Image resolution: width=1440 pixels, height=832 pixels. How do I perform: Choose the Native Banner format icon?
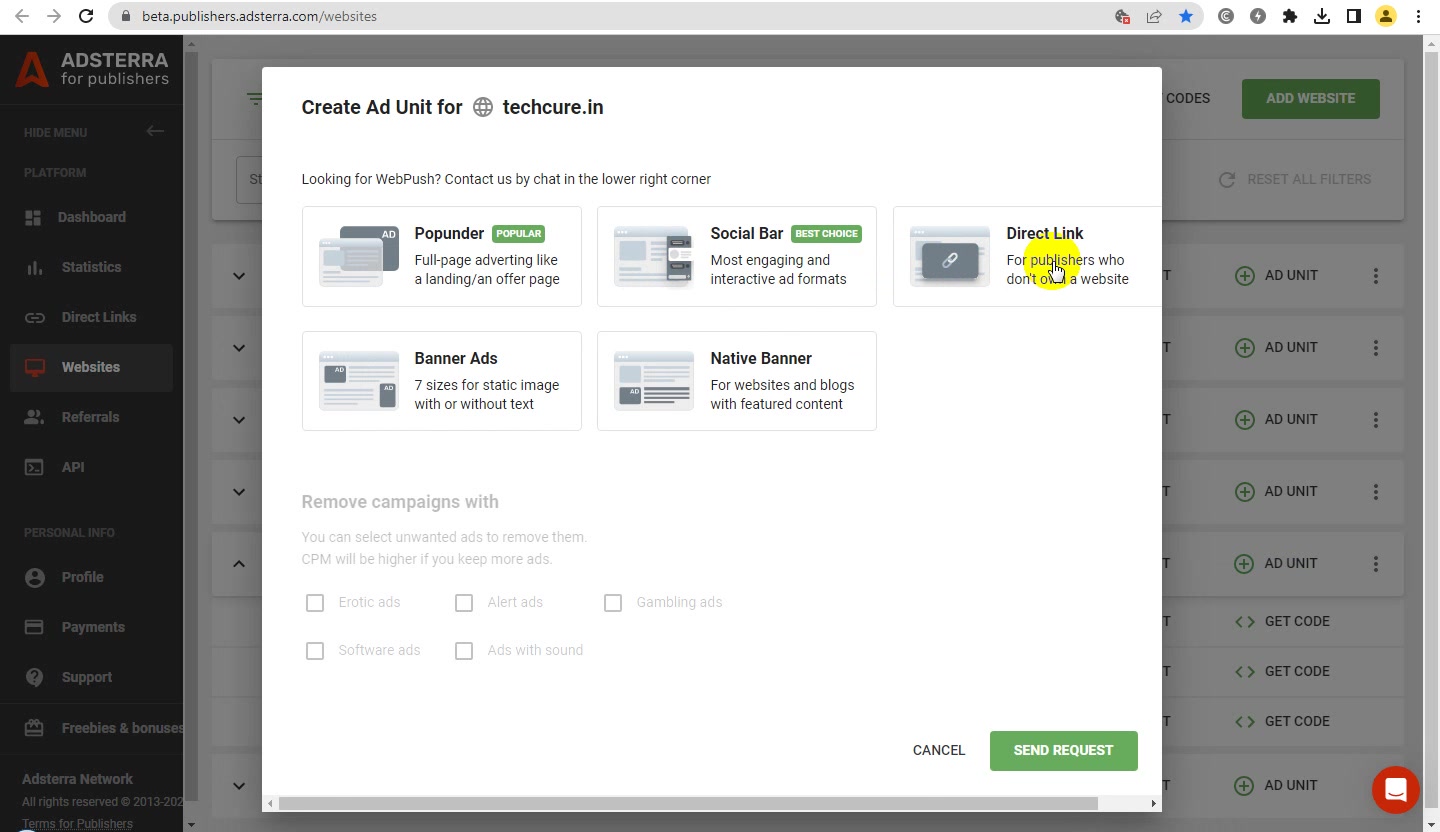[654, 381]
